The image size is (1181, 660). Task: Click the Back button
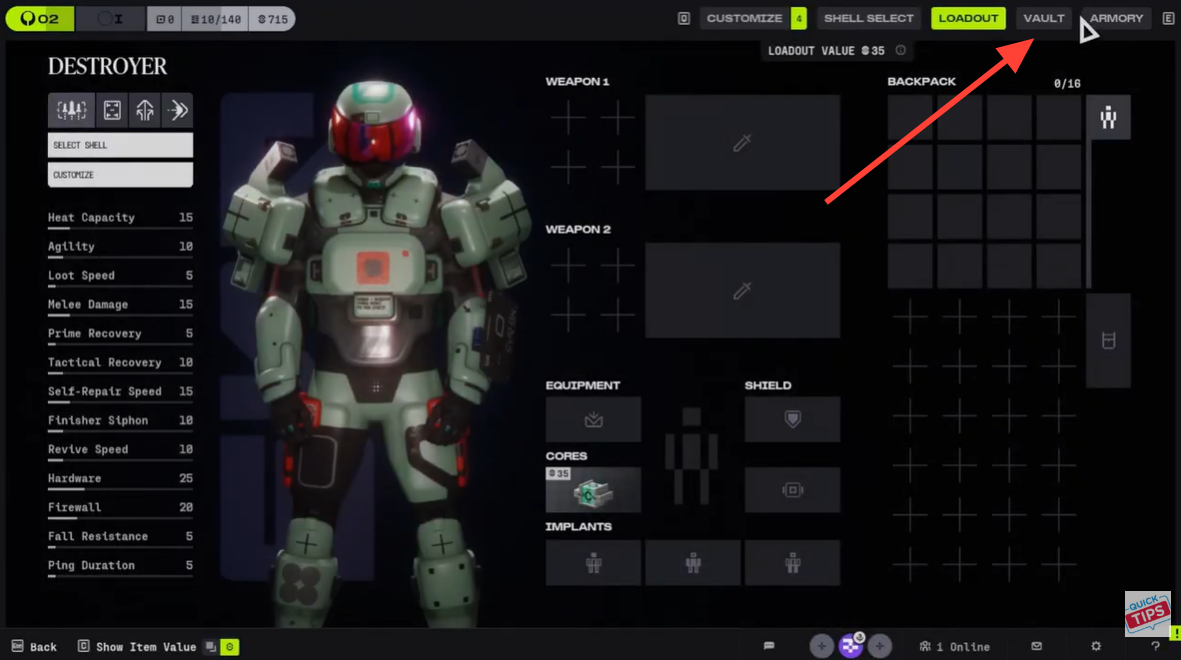35,647
